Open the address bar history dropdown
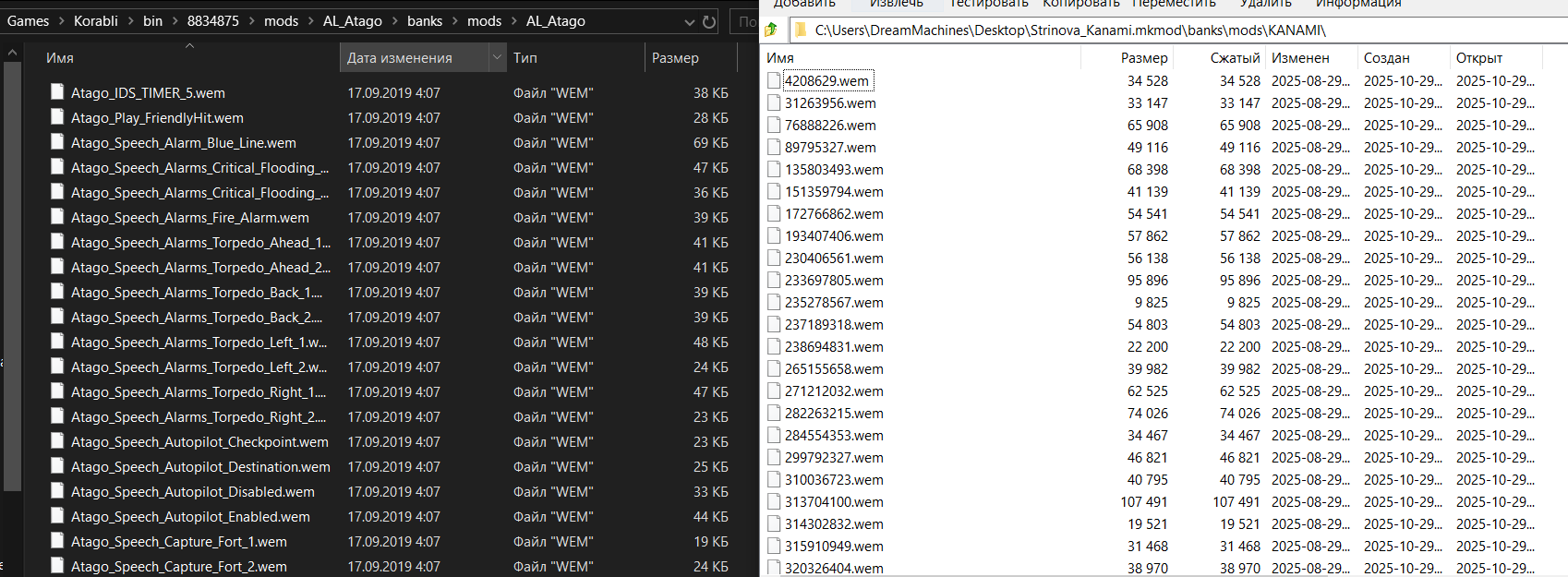1568x577 pixels. (689, 21)
